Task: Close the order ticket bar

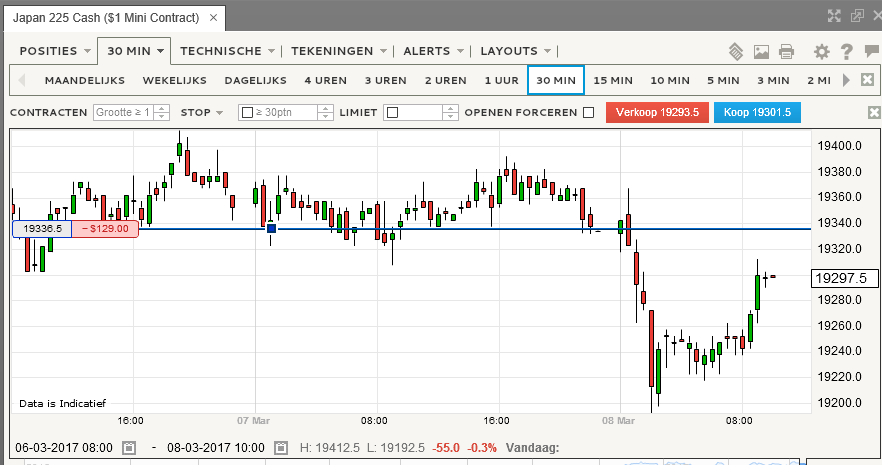Action: tap(874, 112)
